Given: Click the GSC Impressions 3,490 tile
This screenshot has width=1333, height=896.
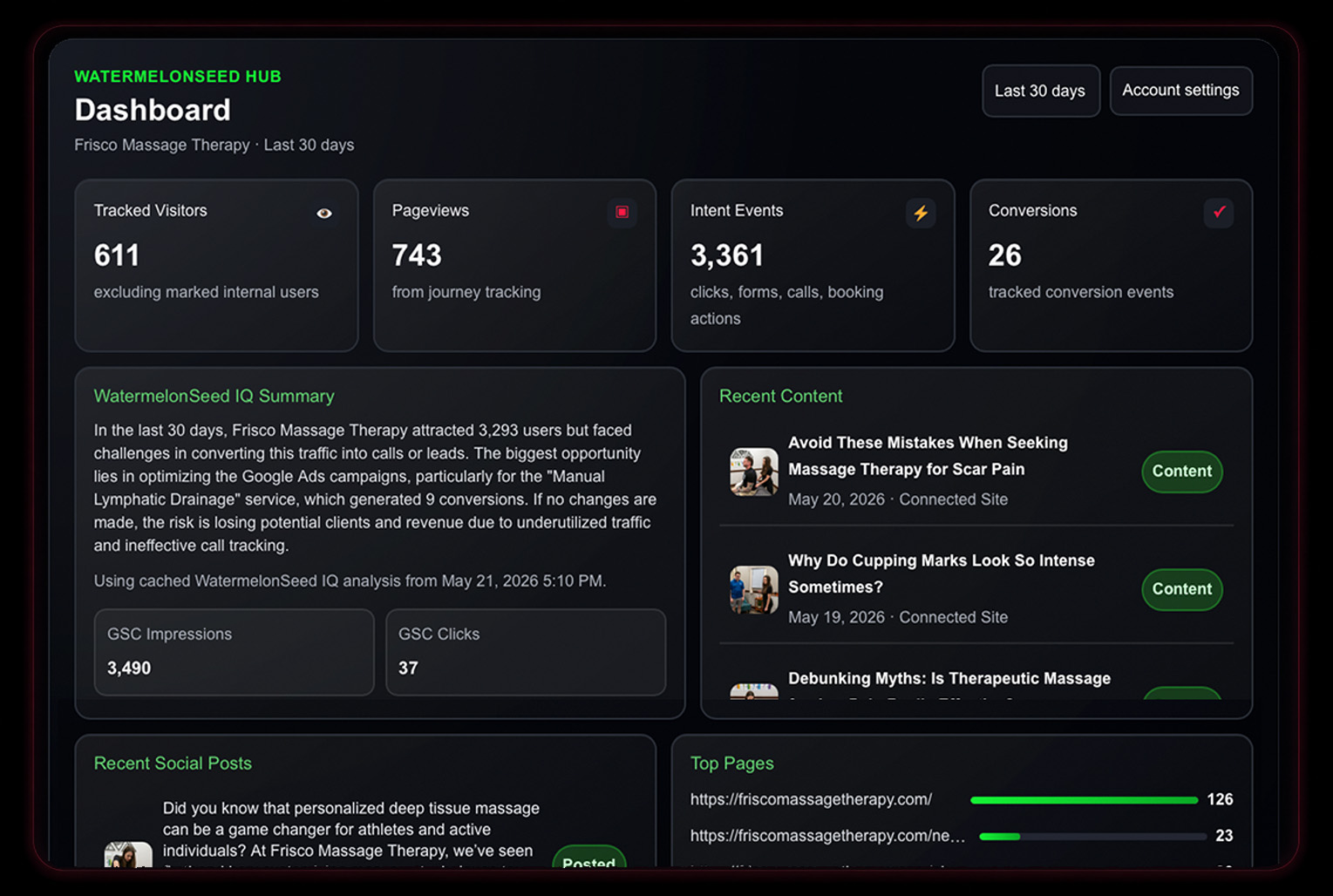Looking at the screenshot, I should click(x=234, y=652).
